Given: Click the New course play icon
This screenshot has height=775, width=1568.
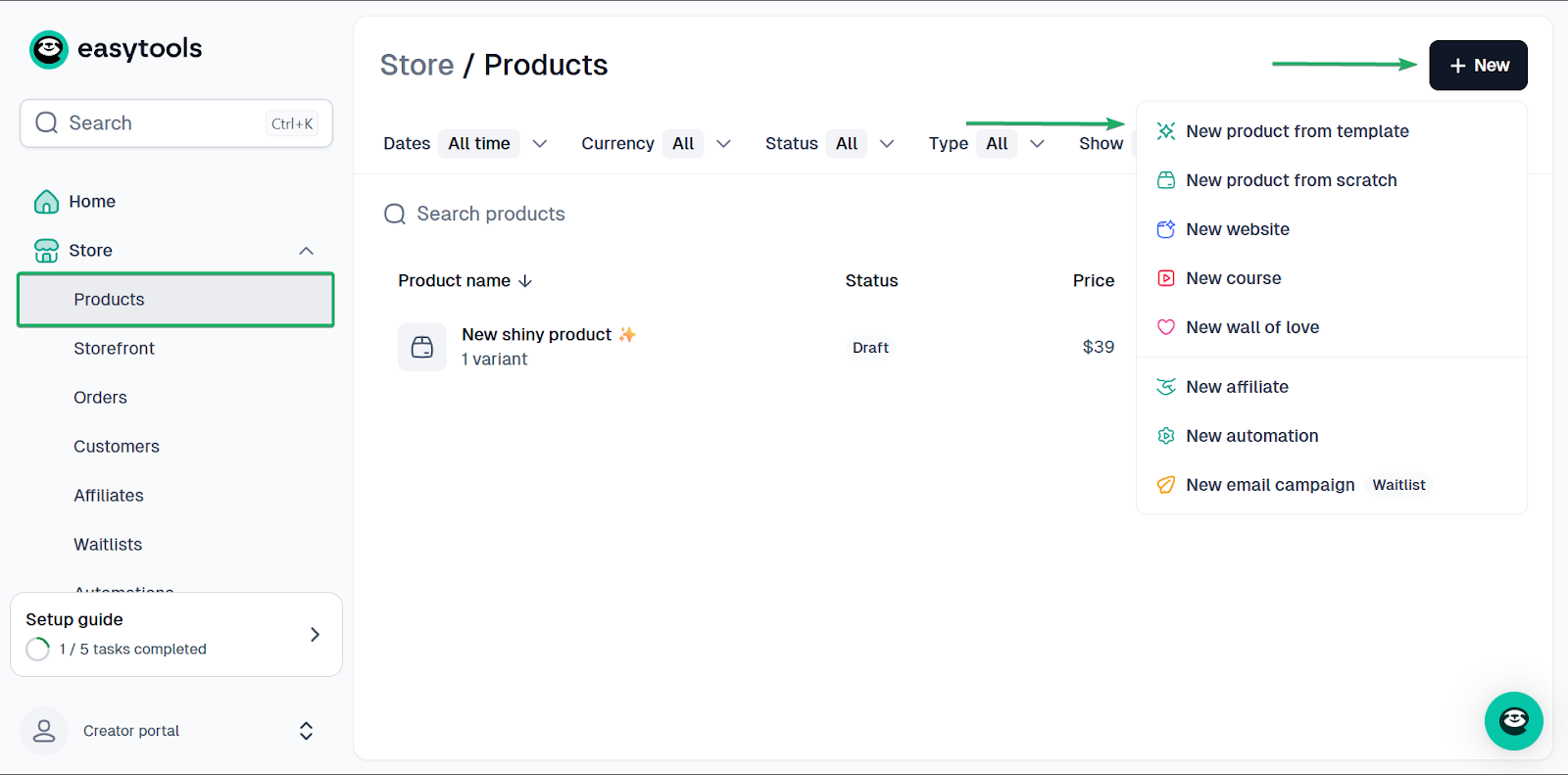Looking at the screenshot, I should 1166,278.
